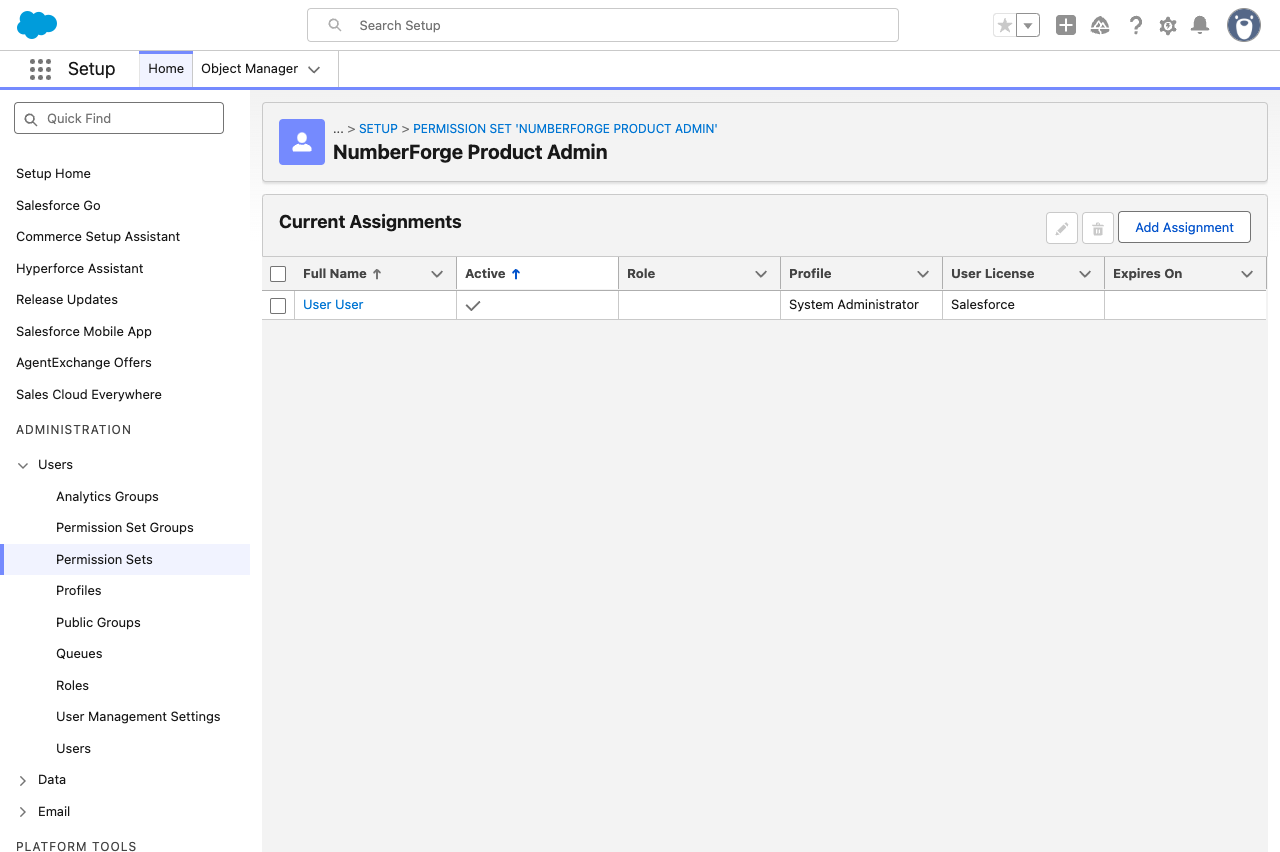
Task: Open the User License column menu chevron
Action: coord(1085,274)
